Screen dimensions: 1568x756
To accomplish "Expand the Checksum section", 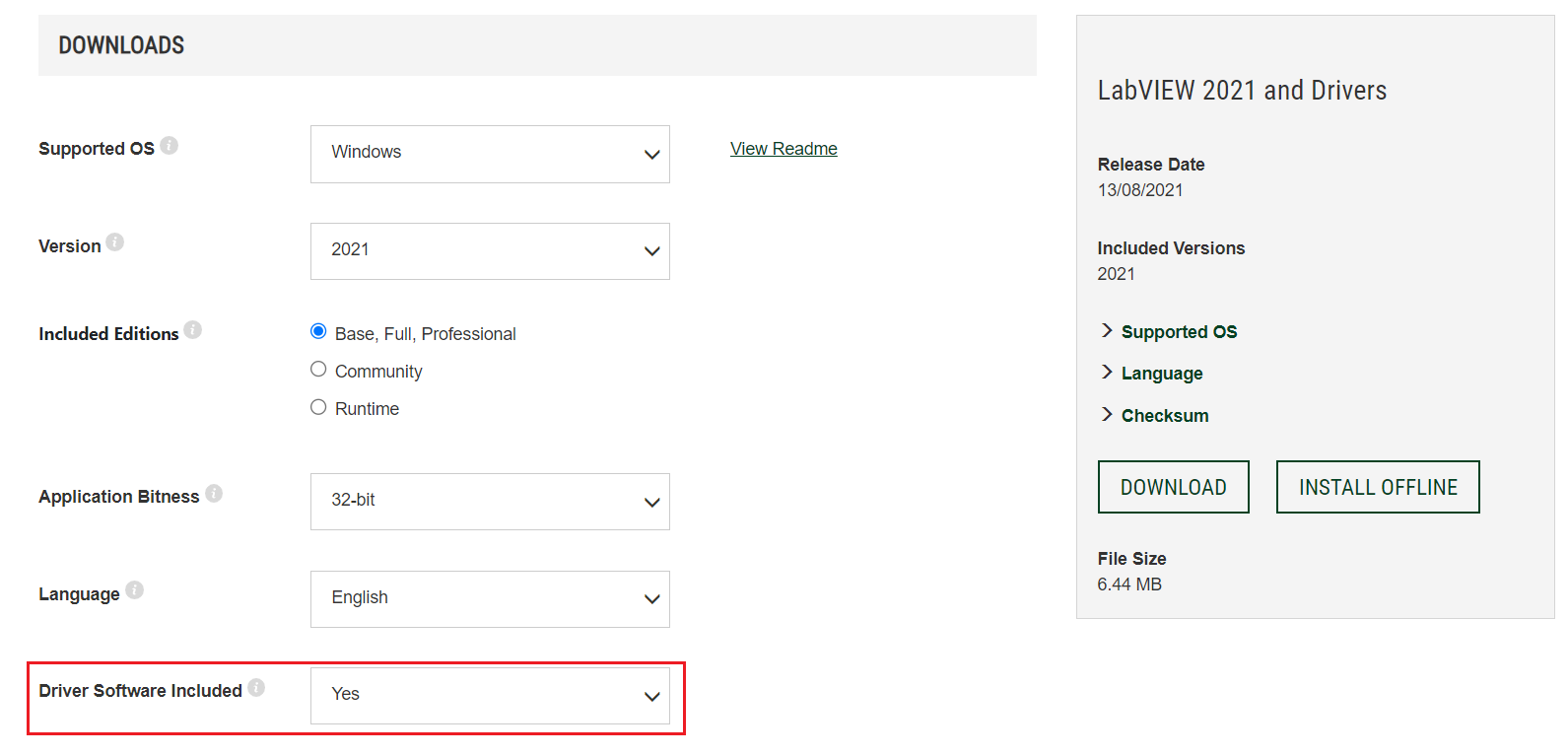I will [x=1155, y=416].
